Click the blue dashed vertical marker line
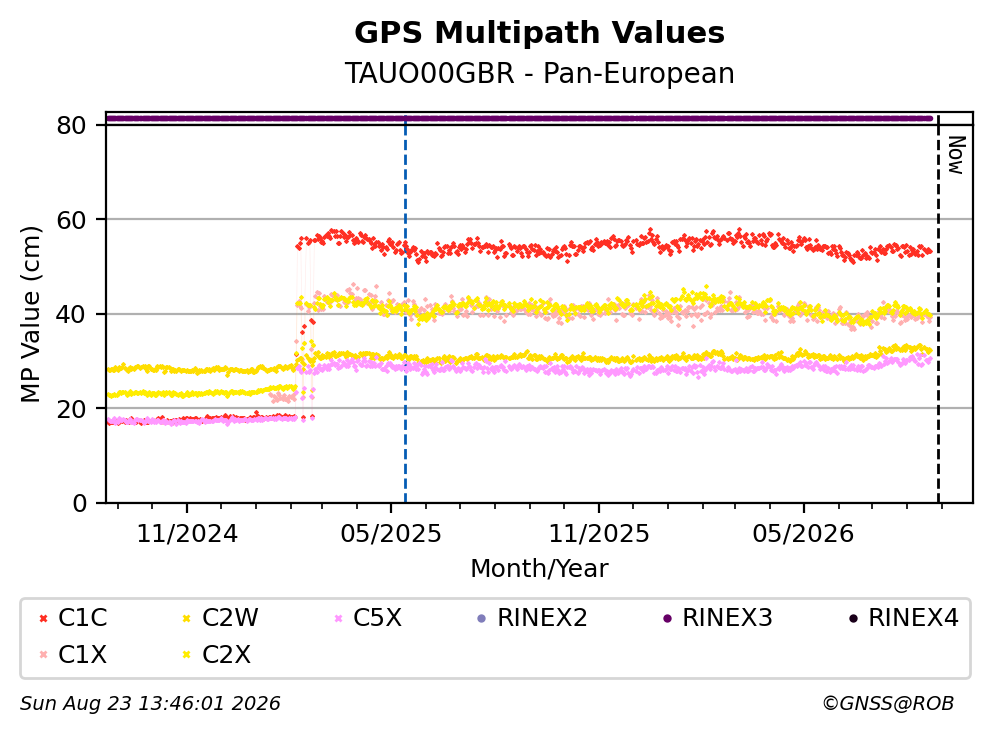Image resolution: width=993 pixels, height=734 pixels. pos(405,310)
